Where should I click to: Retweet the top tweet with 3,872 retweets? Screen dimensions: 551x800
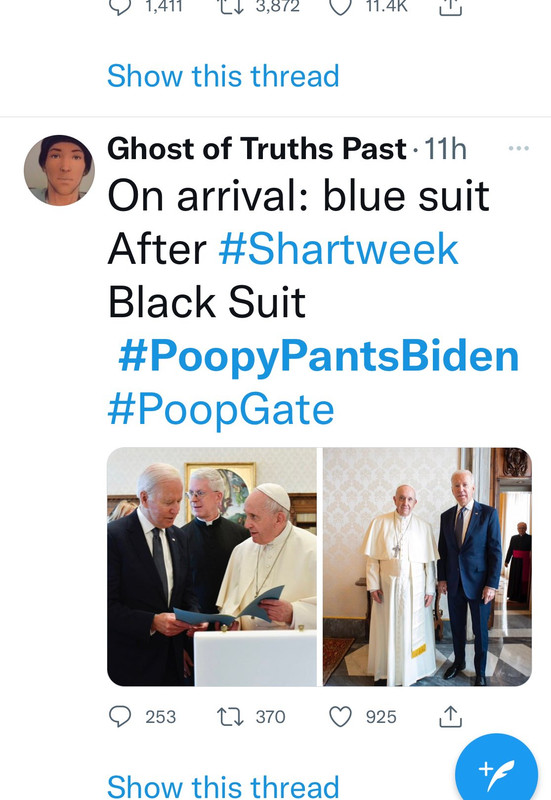(x=230, y=7)
